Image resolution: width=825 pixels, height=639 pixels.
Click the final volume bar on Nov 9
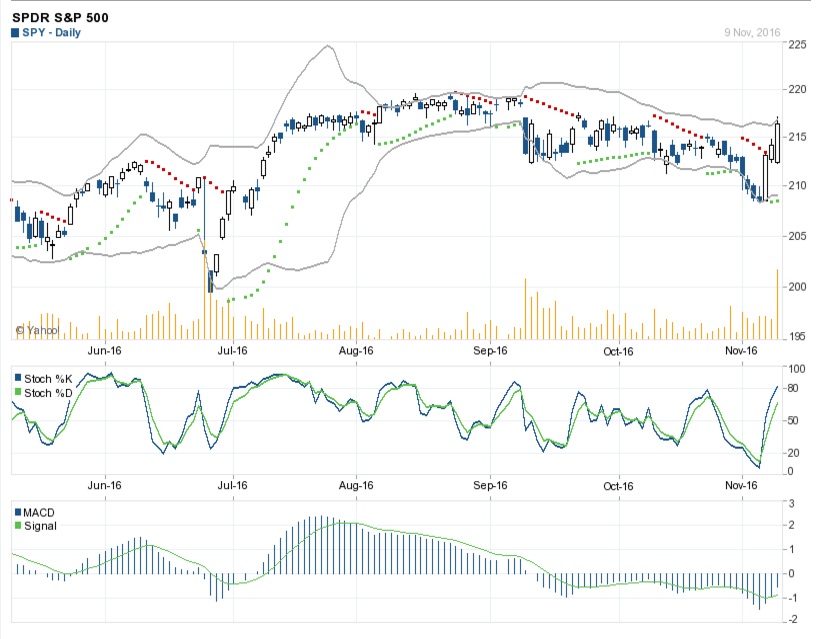pos(777,304)
